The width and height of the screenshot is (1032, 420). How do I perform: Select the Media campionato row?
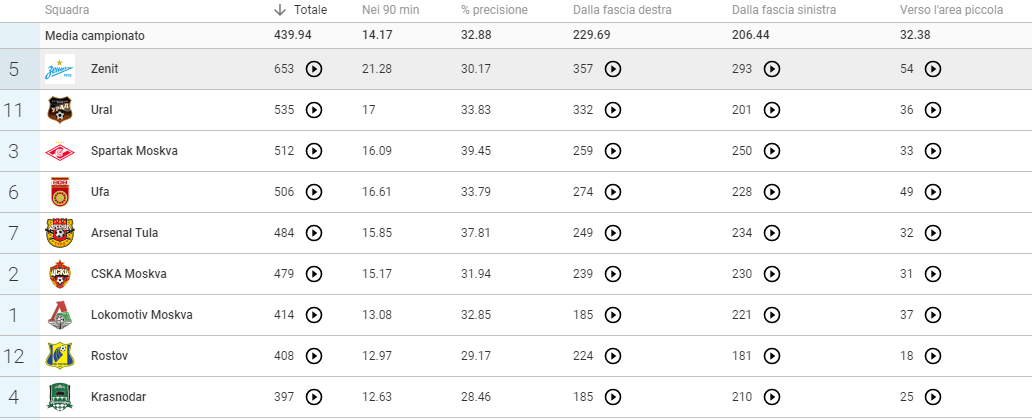click(x=516, y=36)
